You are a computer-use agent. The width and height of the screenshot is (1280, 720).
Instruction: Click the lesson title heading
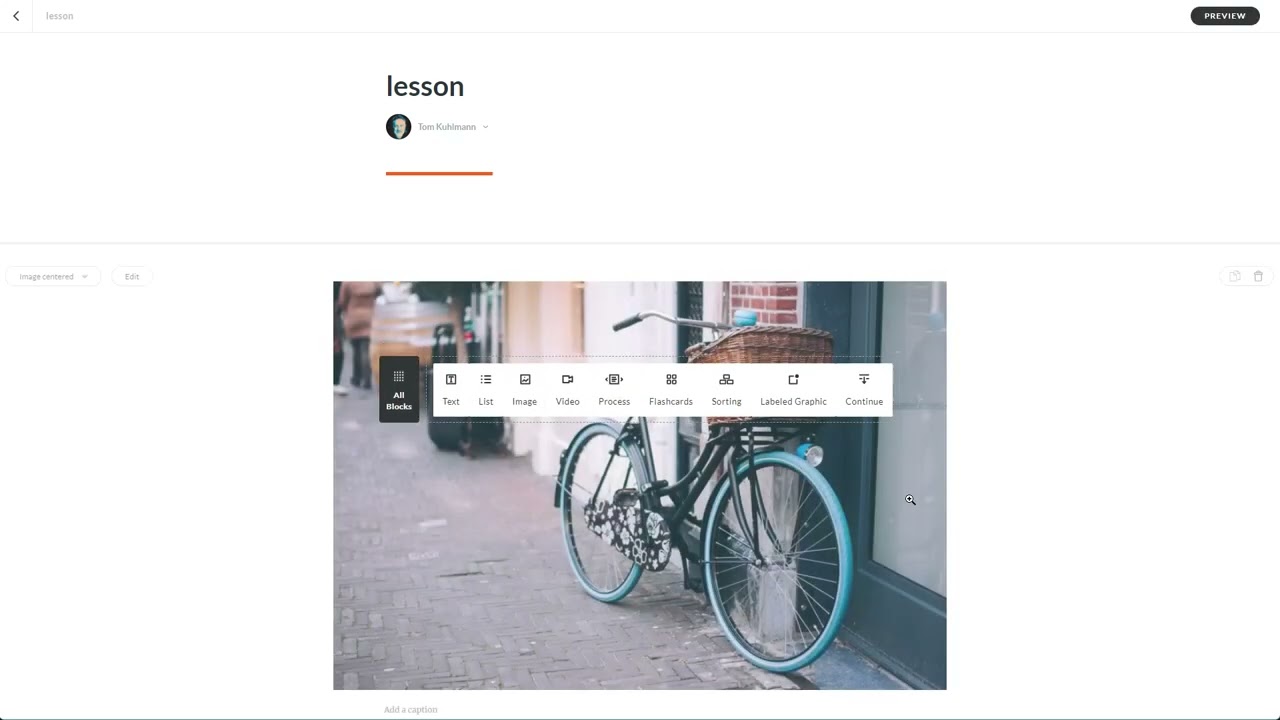tap(425, 86)
